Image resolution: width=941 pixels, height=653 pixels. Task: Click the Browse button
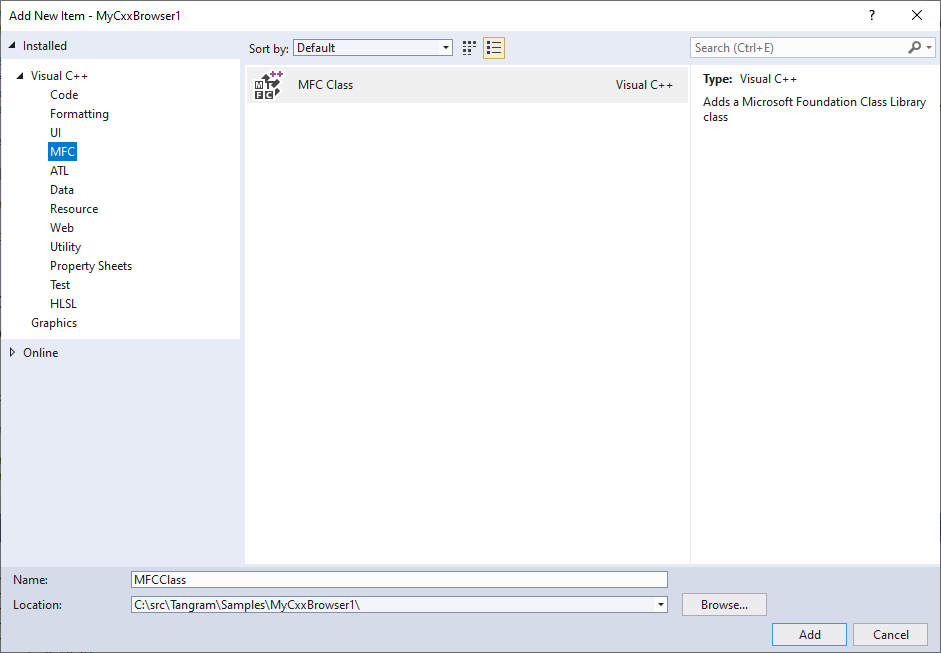(x=723, y=604)
